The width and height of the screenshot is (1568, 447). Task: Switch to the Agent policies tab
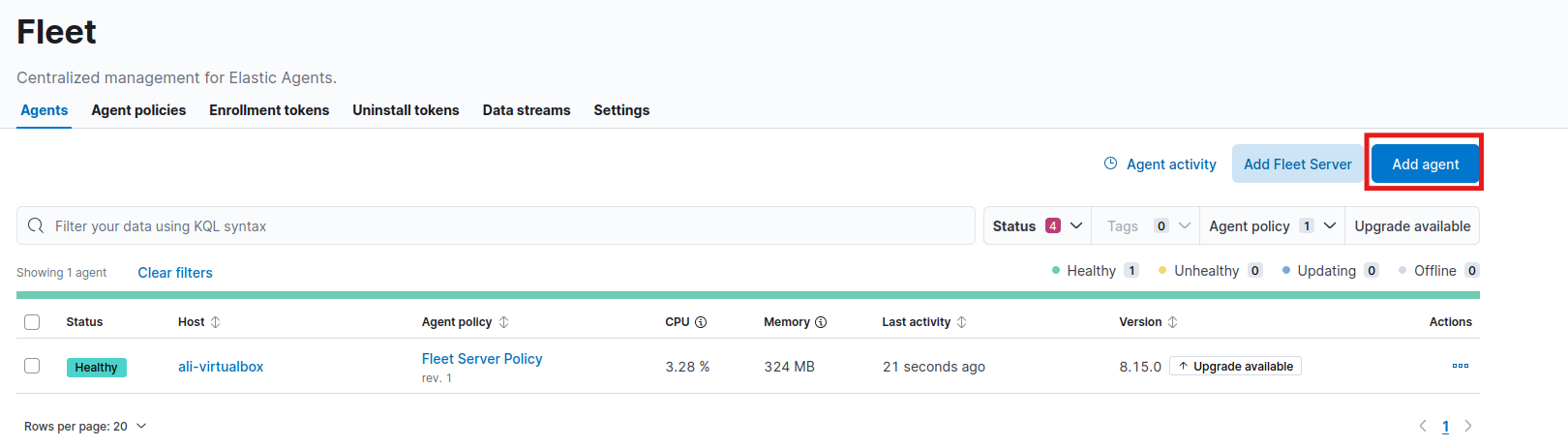click(x=138, y=110)
